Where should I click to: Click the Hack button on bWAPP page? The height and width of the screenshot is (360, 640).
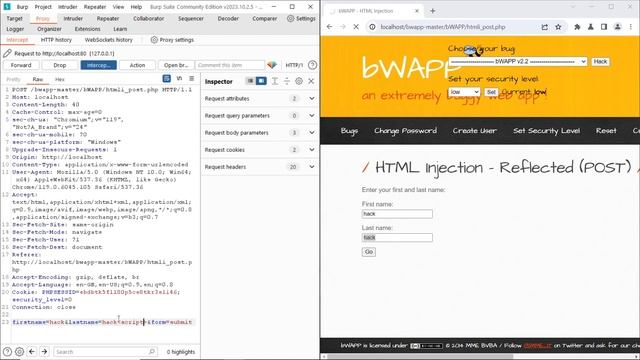(600, 62)
